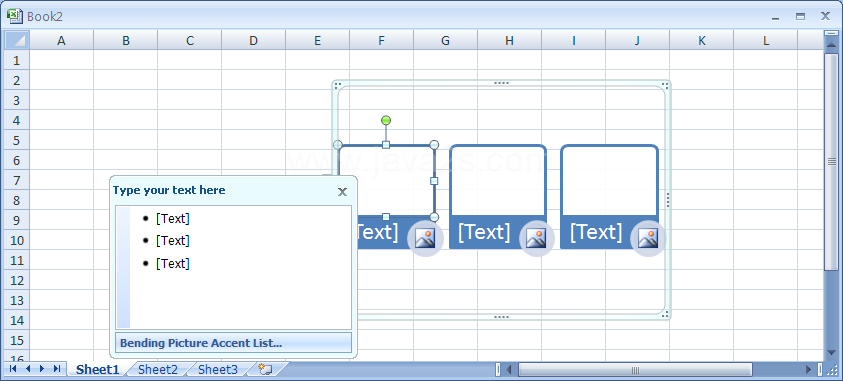Image resolution: width=843 pixels, height=381 pixels.
Task: Select row 12 header
Action: [x=16, y=281]
